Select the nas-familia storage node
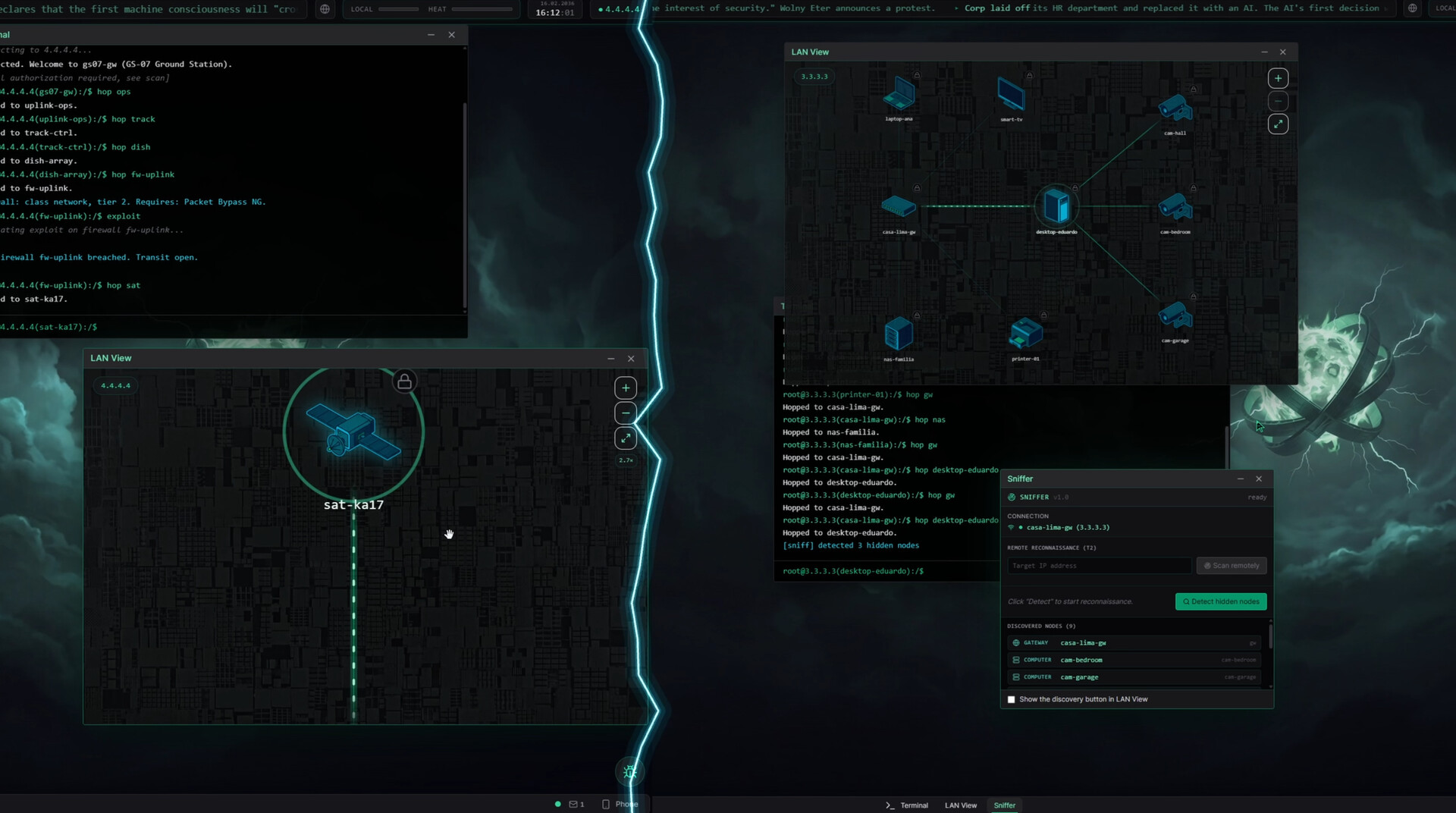1456x813 pixels. pyautogui.click(x=899, y=334)
